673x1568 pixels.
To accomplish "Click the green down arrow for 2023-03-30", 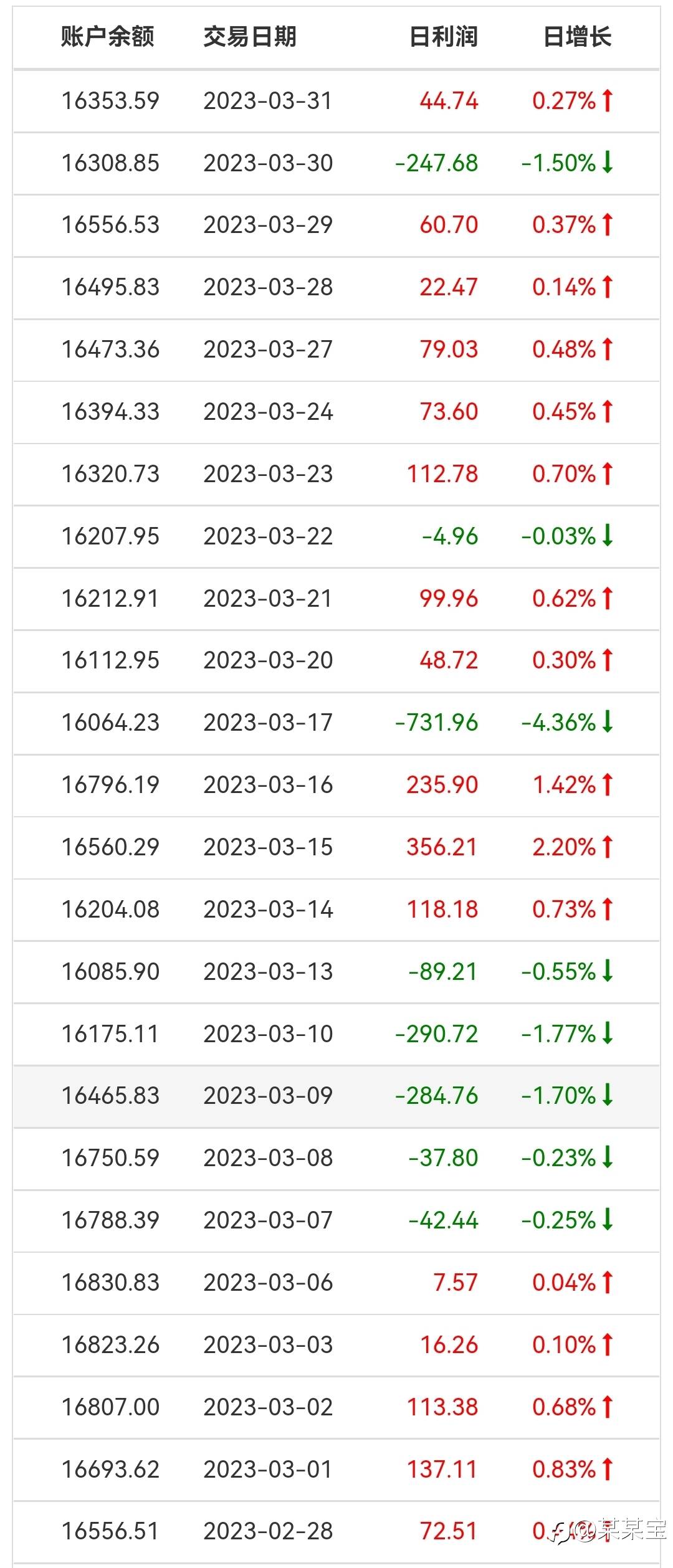I will [x=608, y=163].
